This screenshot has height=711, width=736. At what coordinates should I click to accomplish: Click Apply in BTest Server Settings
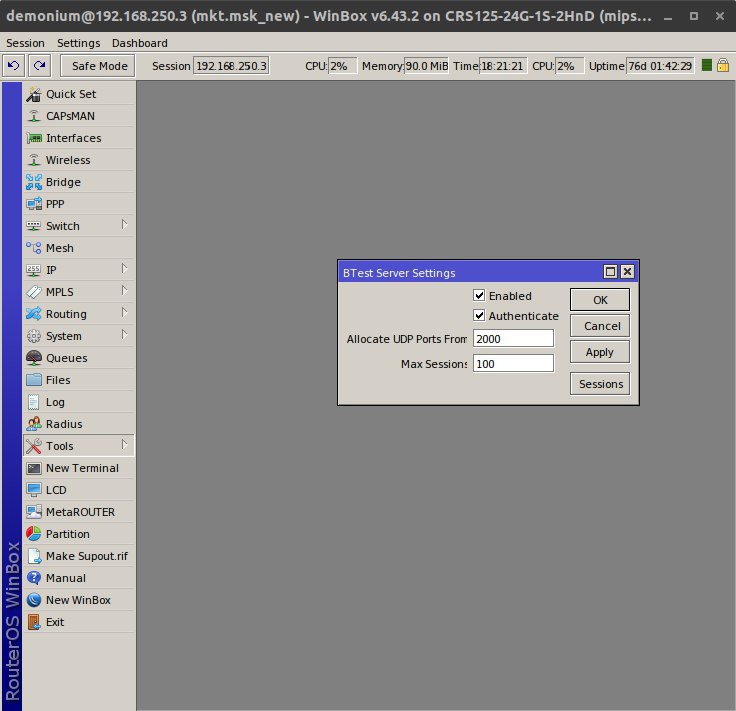(x=600, y=352)
